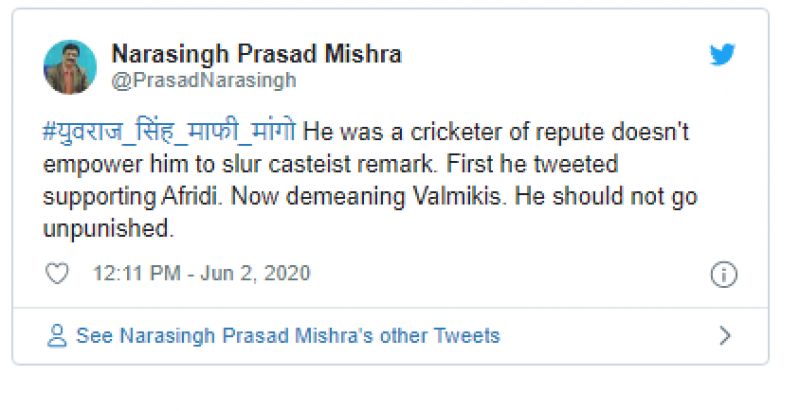The height and width of the screenshot is (411, 800).
Task: Click the word 'unpunished' ending the tweet
Action: point(108,228)
